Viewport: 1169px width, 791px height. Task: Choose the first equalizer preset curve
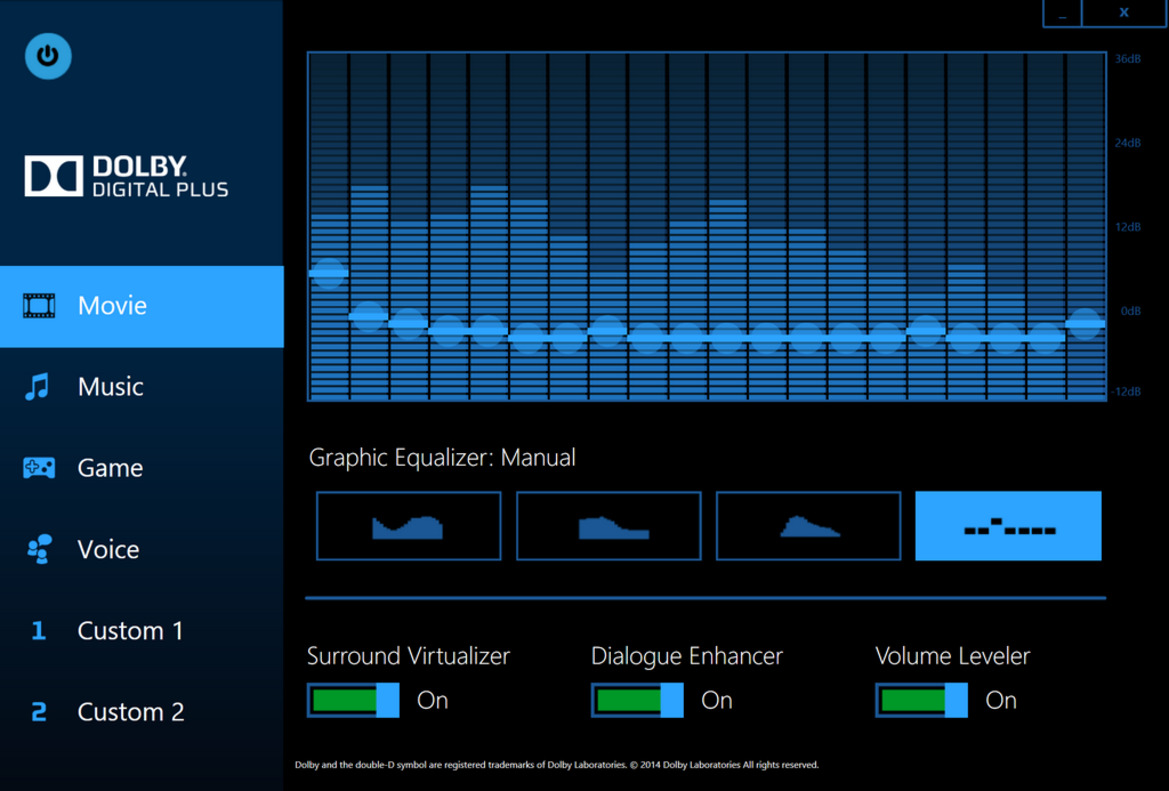[x=408, y=526]
